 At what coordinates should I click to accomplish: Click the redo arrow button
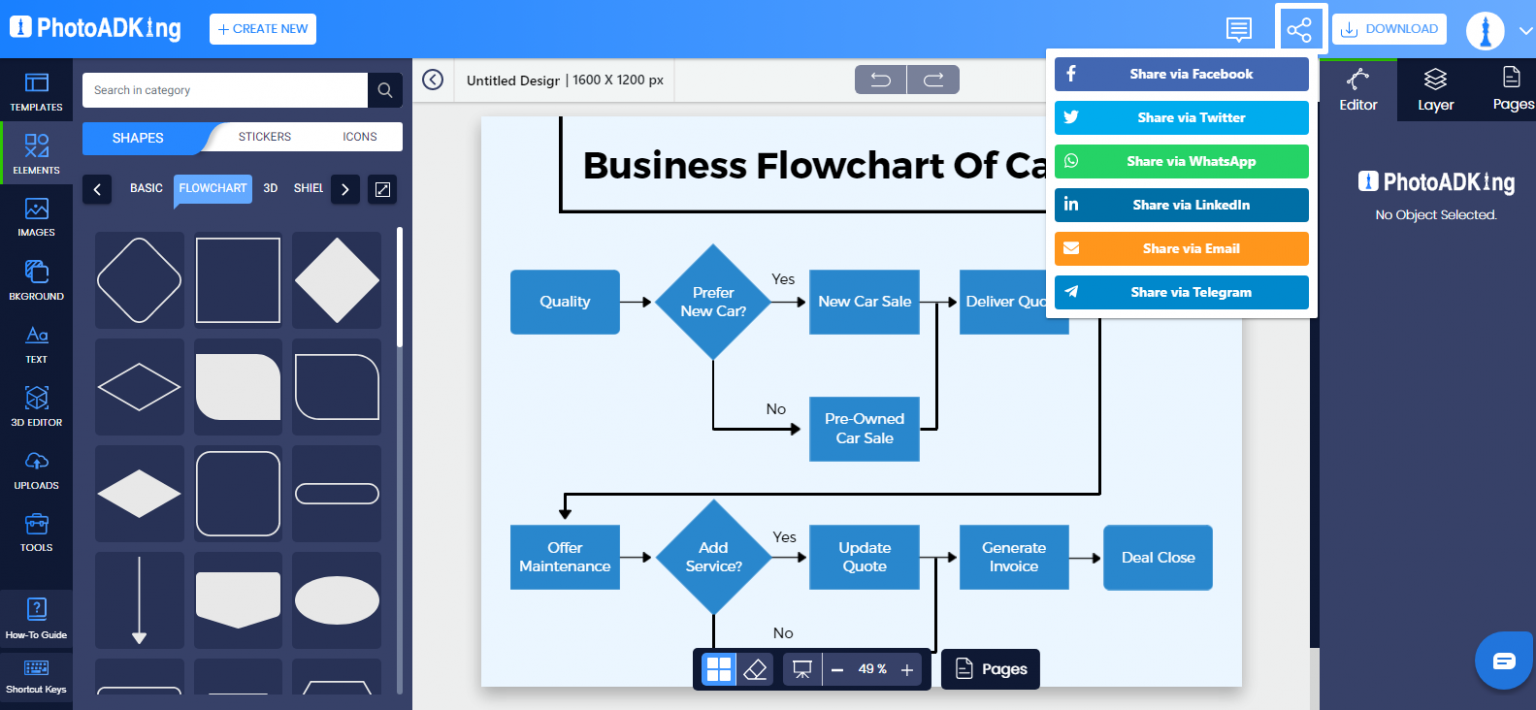tap(933, 80)
